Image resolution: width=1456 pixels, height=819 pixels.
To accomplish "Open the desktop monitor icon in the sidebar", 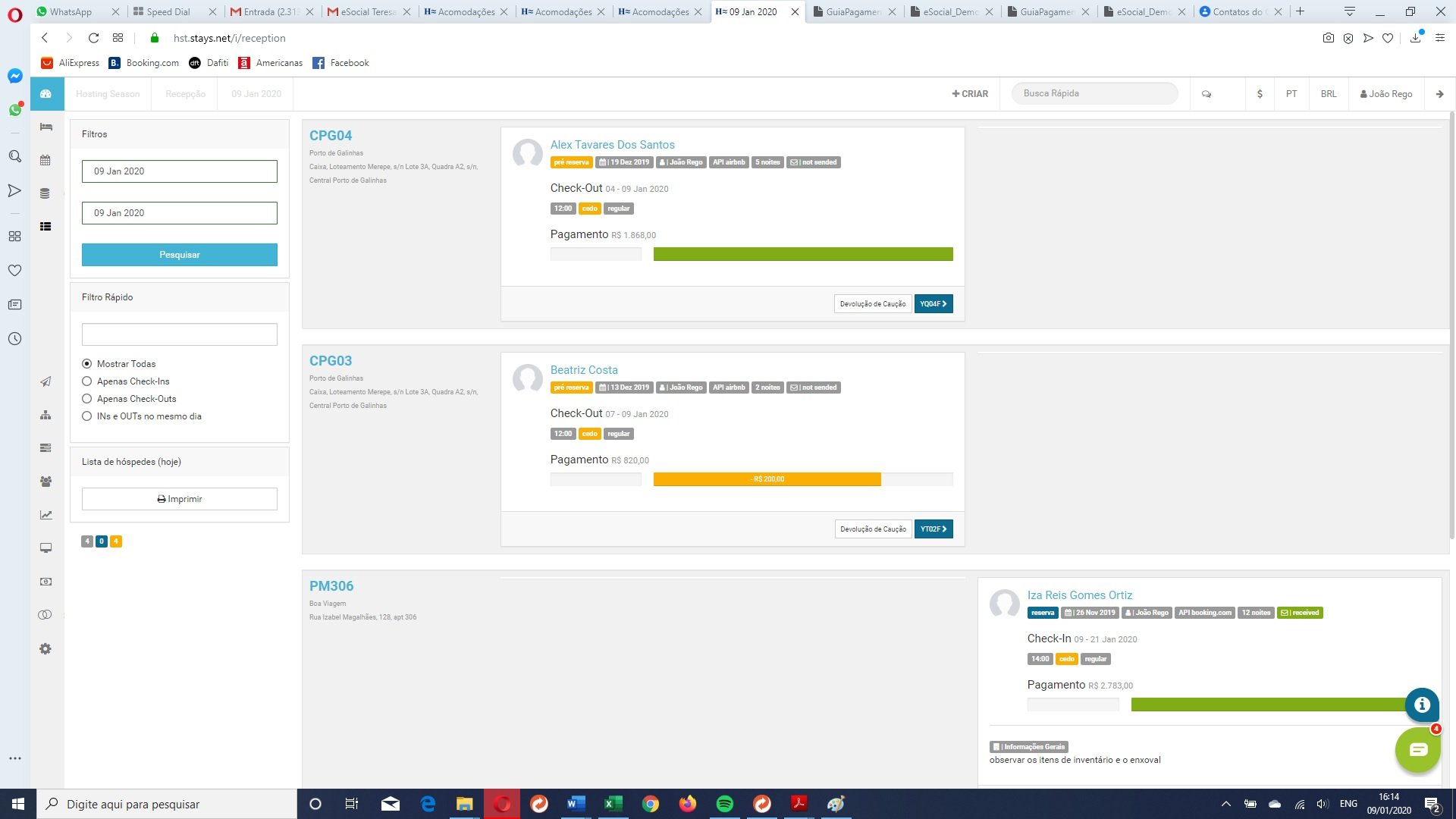I will 45,548.
